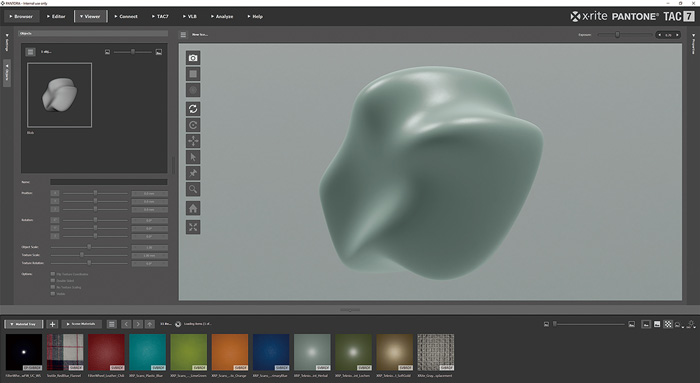The image size is (700, 383).
Task: Adjust the Object Scale slider
Action: pos(89,247)
